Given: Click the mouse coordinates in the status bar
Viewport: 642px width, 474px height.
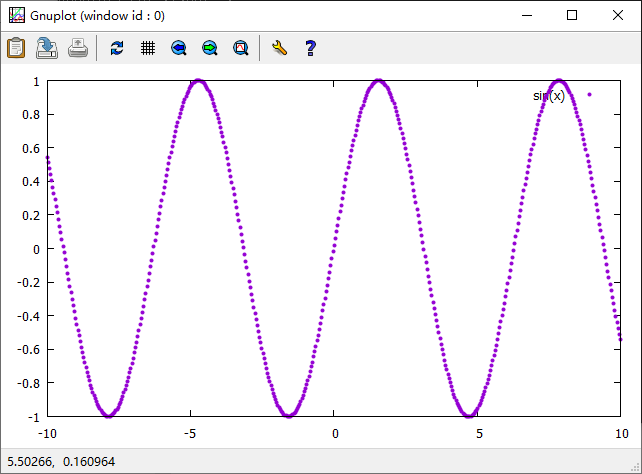Looking at the screenshot, I should tap(61, 462).
